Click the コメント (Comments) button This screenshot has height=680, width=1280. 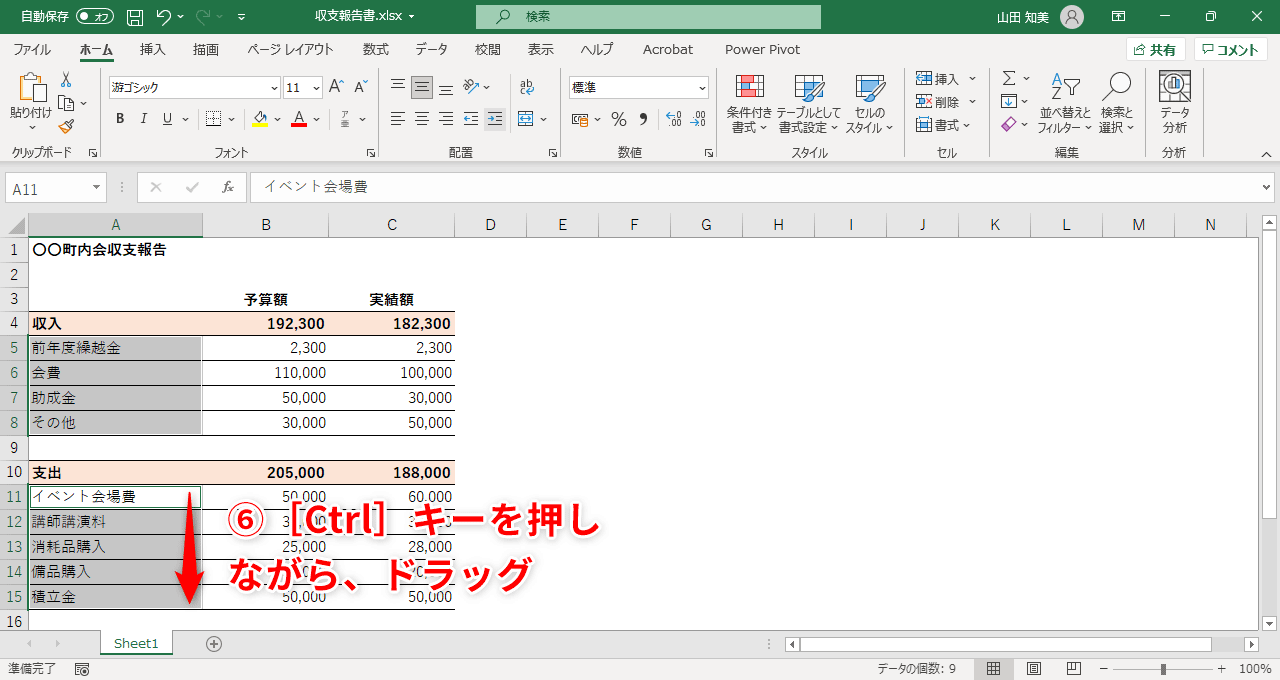1229,48
